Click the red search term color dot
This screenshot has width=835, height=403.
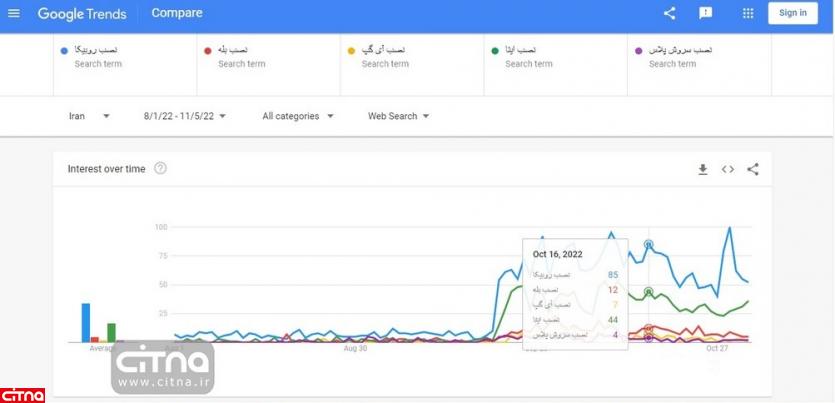click(x=207, y=50)
